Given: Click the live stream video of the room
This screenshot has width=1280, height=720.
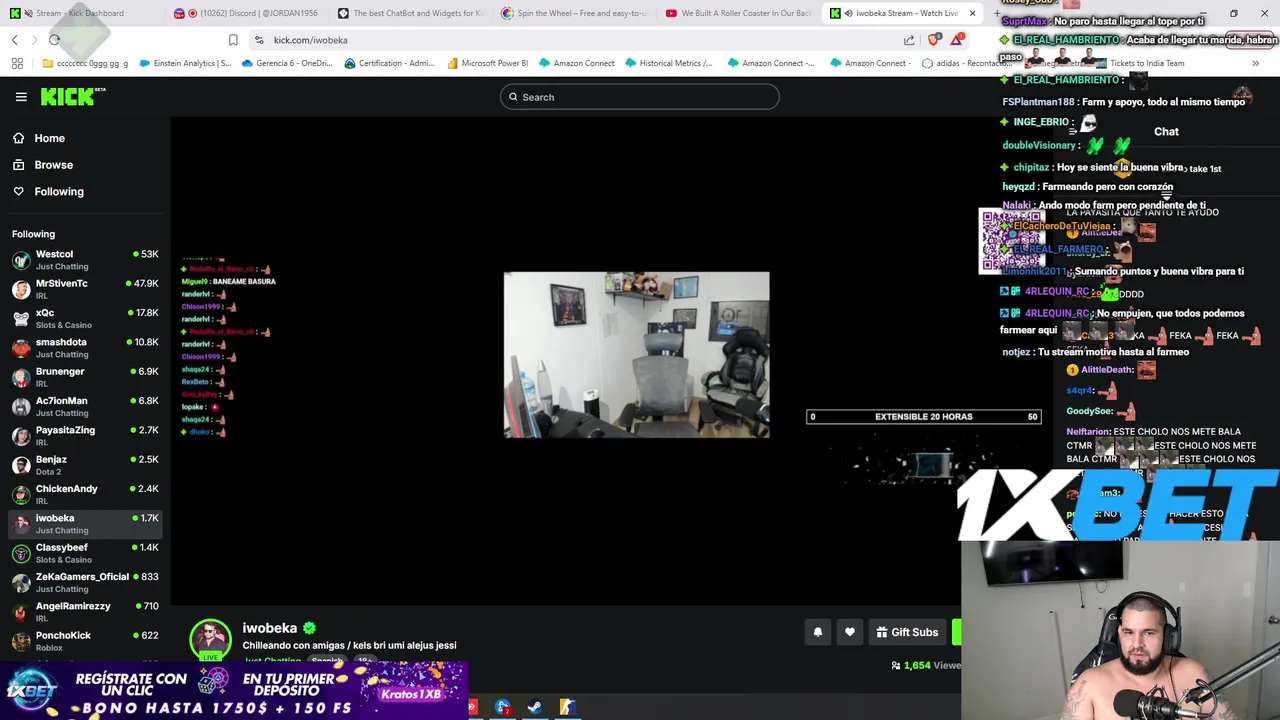Looking at the screenshot, I should [x=637, y=355].
